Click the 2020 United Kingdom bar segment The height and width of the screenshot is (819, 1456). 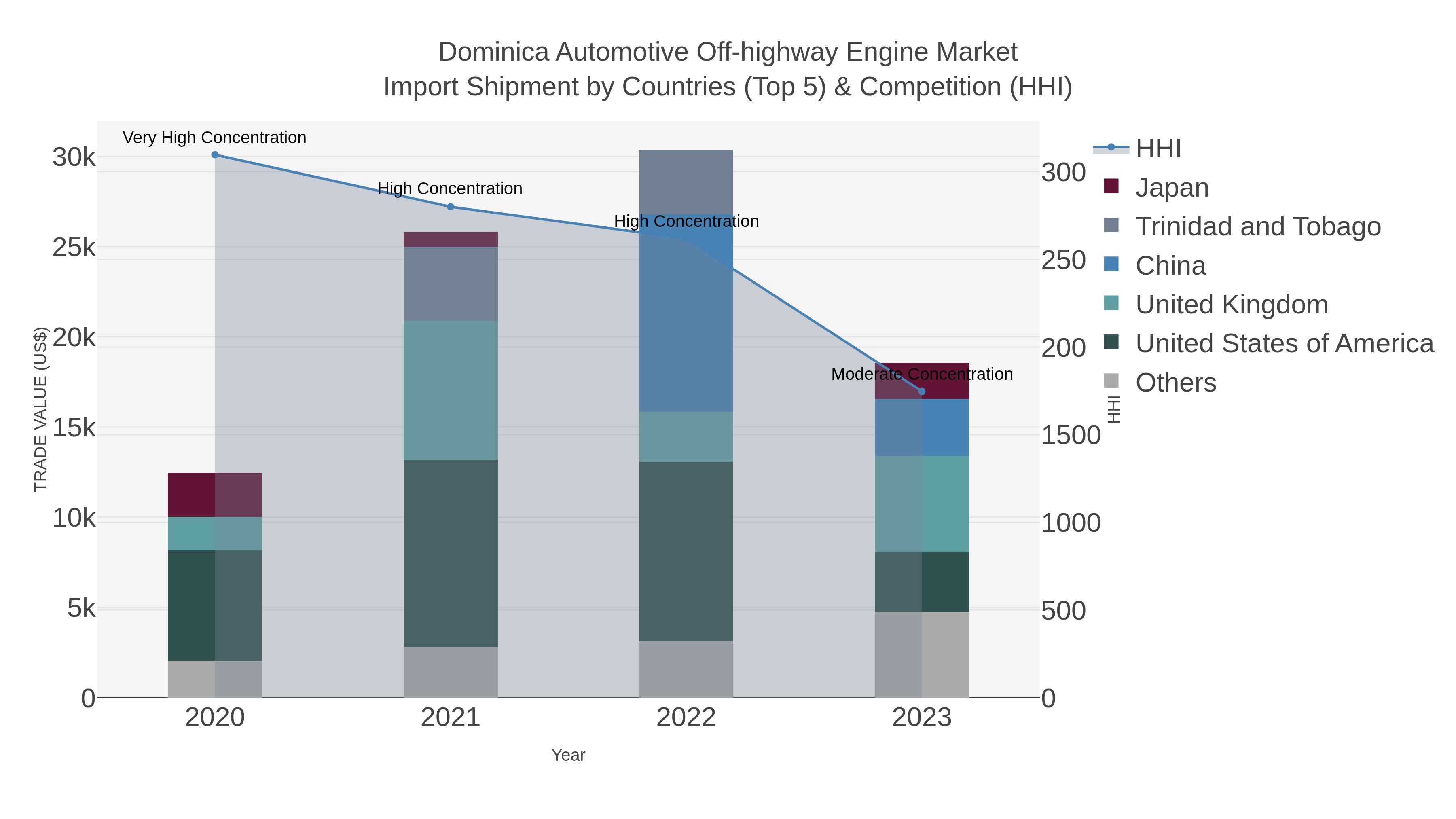click(x=215, y=533)
